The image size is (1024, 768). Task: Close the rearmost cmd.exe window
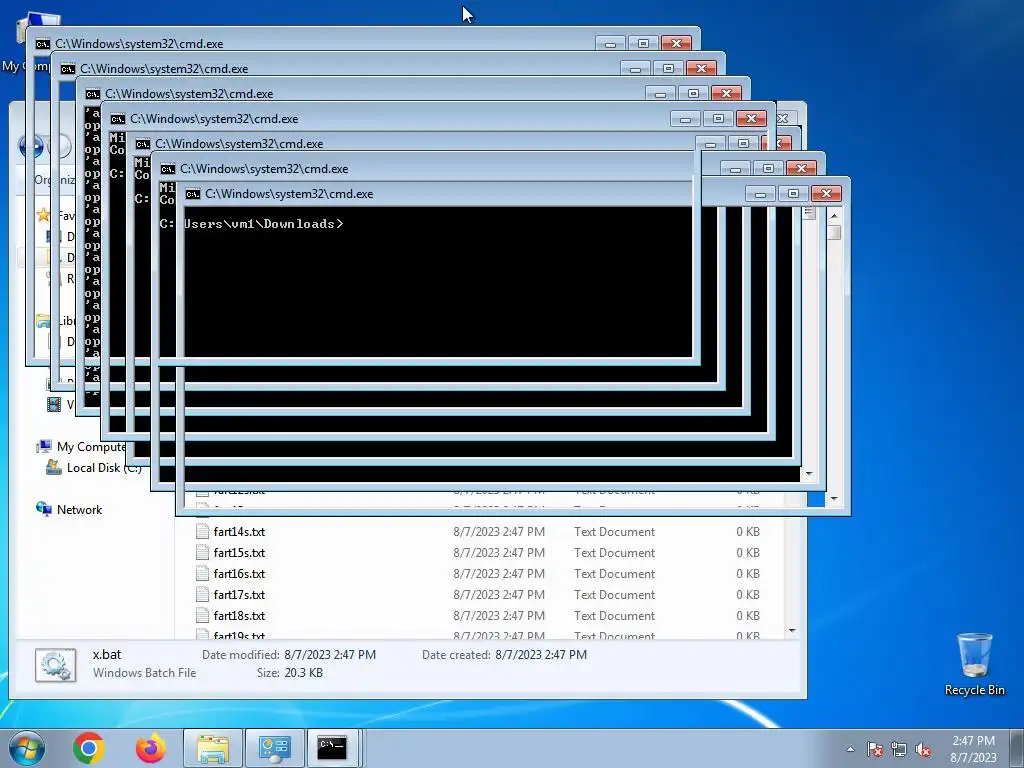[676, 44]
